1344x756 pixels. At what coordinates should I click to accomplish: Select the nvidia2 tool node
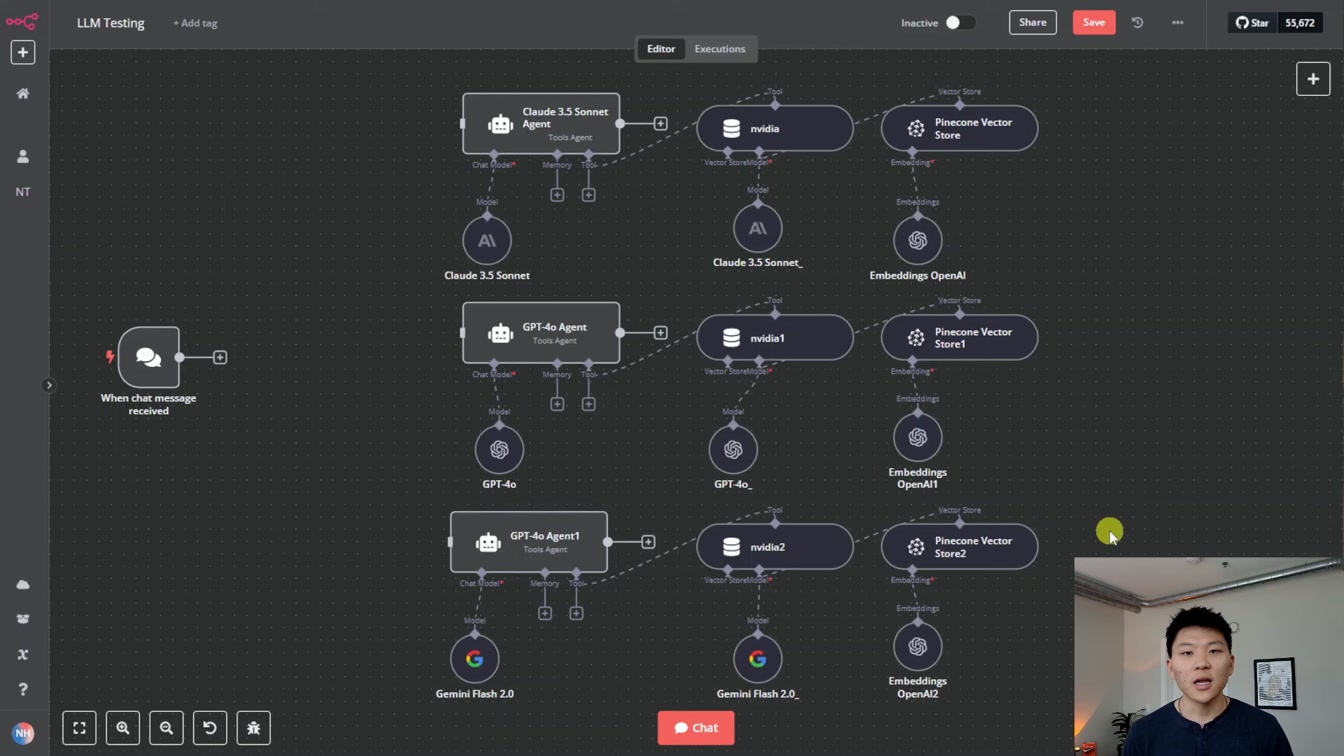(x=775, y=547)
